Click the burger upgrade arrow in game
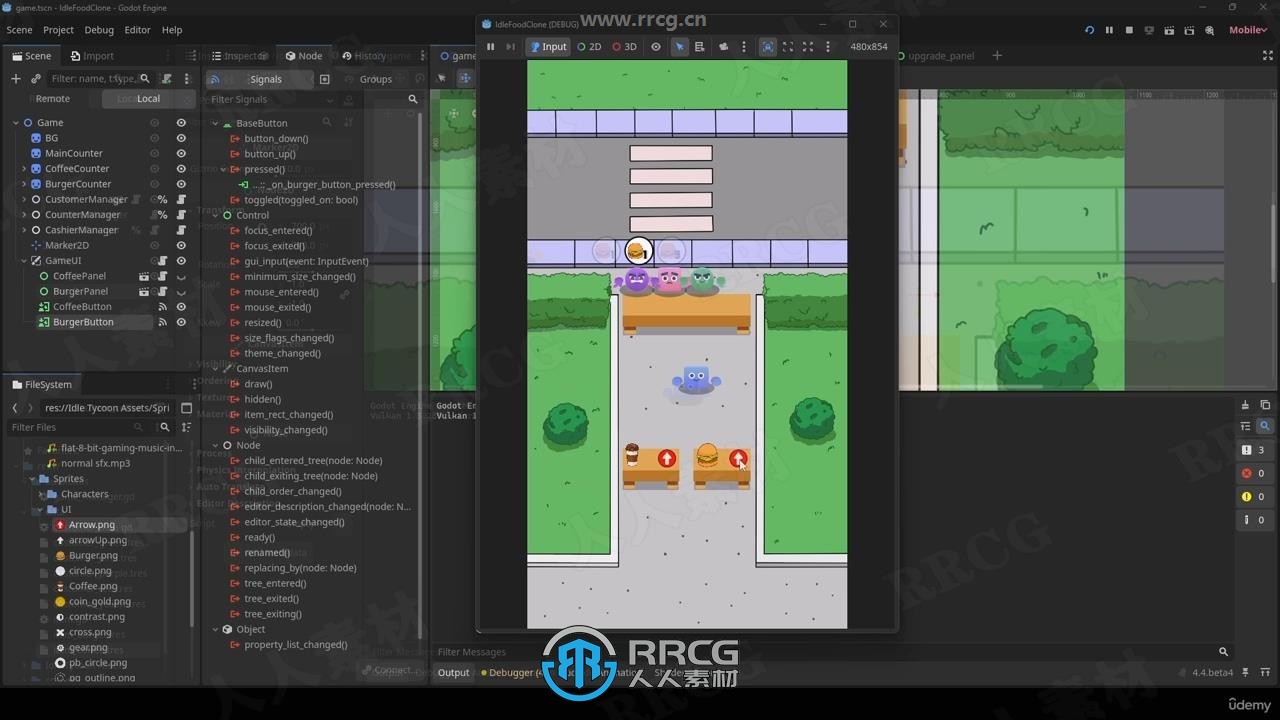 pyautogui.click(x=738, y=458)
